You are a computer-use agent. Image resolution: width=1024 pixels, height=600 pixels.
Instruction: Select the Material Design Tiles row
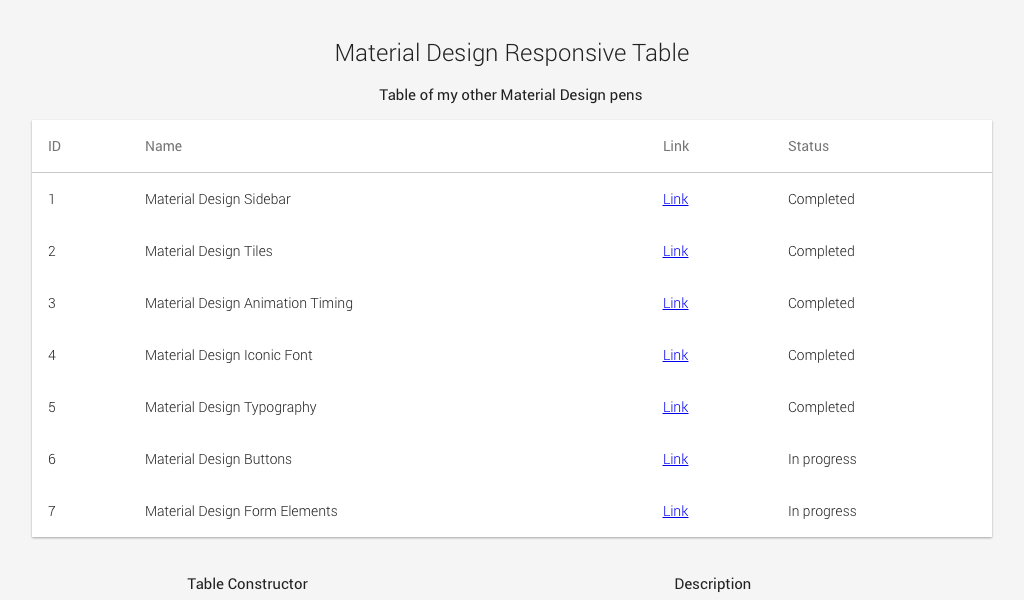tap(300, 251)
